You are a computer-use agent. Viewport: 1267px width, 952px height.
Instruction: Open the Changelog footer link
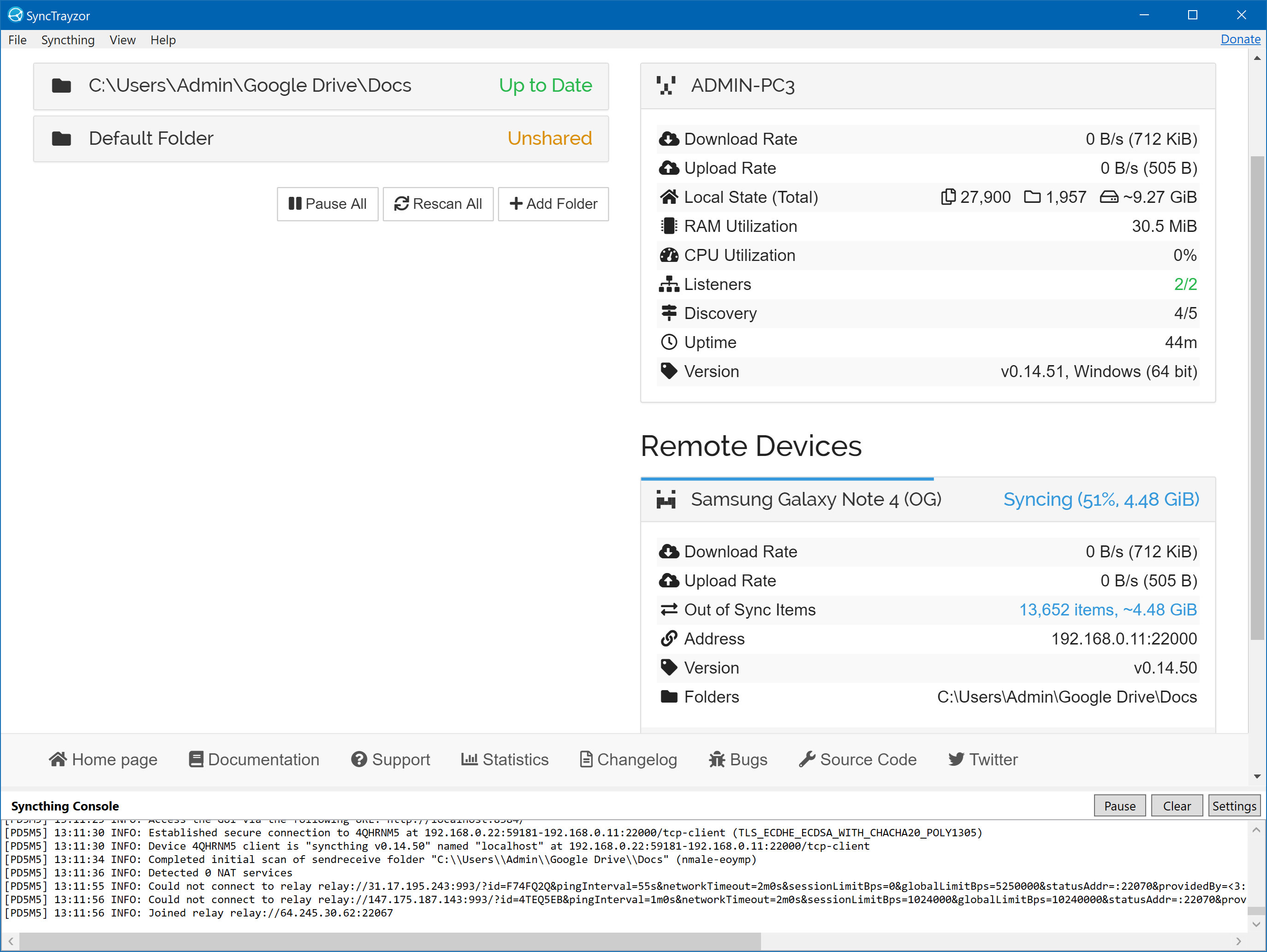tap(628, 759)
